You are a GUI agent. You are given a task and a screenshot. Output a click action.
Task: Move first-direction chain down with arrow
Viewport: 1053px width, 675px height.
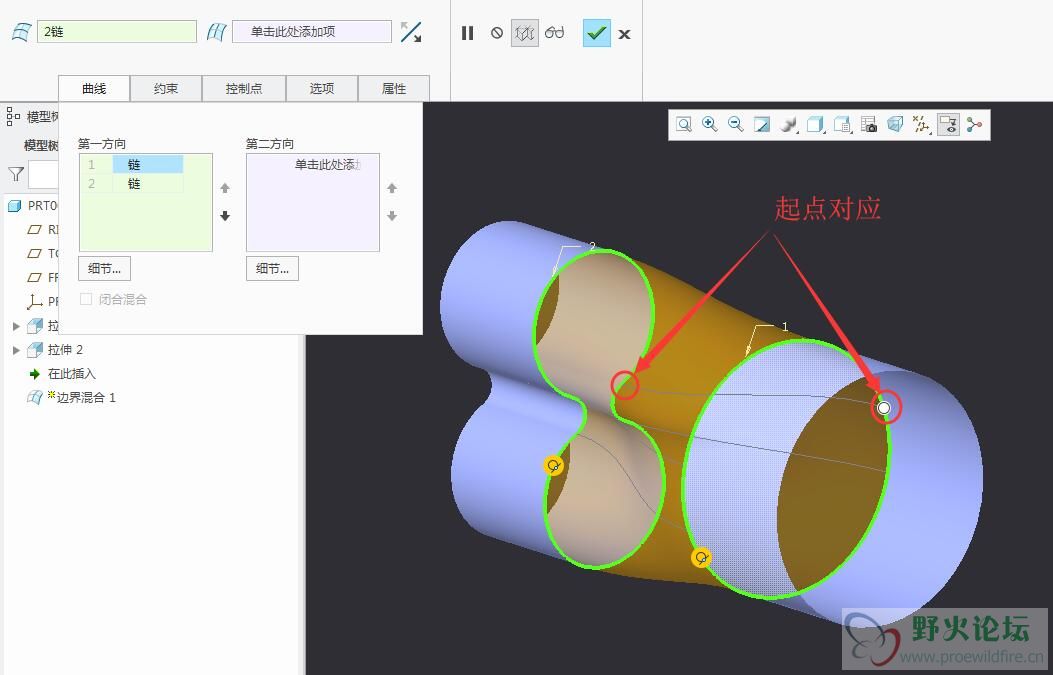(x=225, y=216)
